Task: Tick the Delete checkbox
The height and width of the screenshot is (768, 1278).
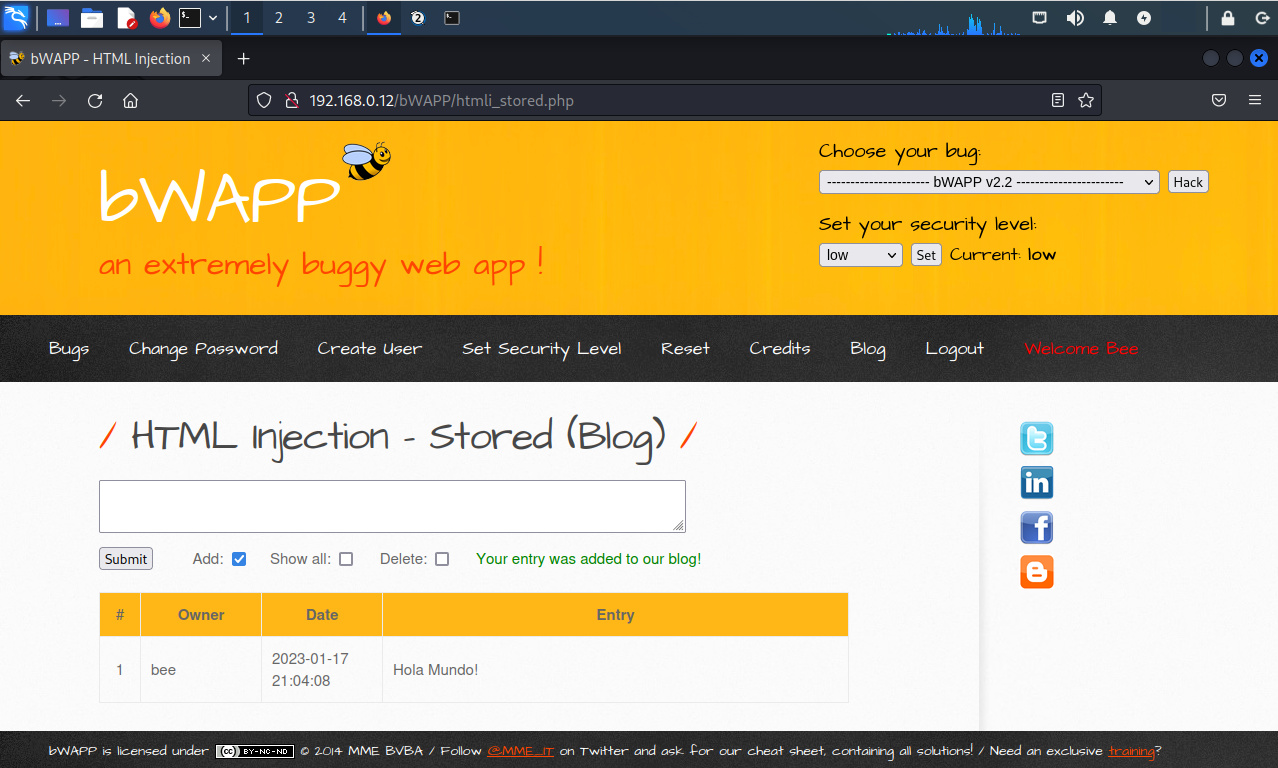Action: (442, 559)
